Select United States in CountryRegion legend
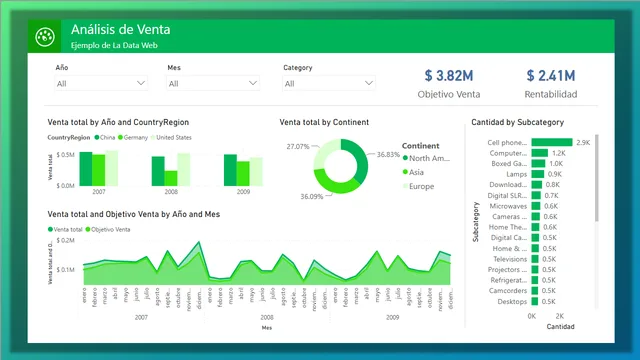Viewport: 640px width, 360px height. click(171, 138)
